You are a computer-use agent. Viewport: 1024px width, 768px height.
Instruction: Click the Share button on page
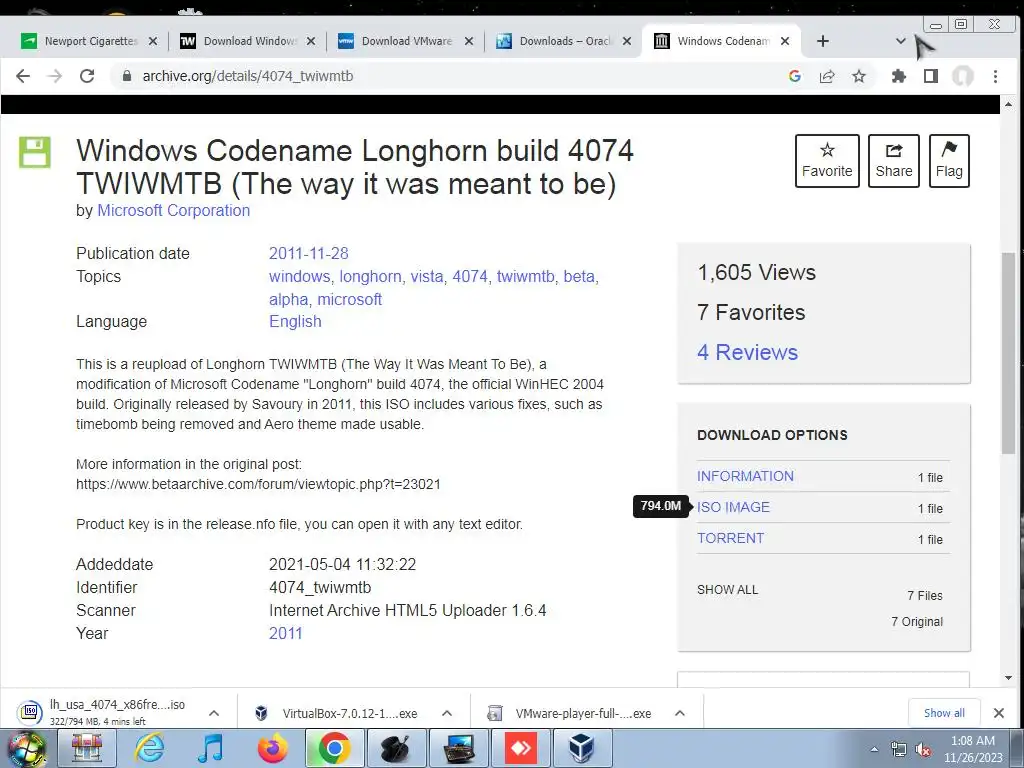(x=893, y=161)
